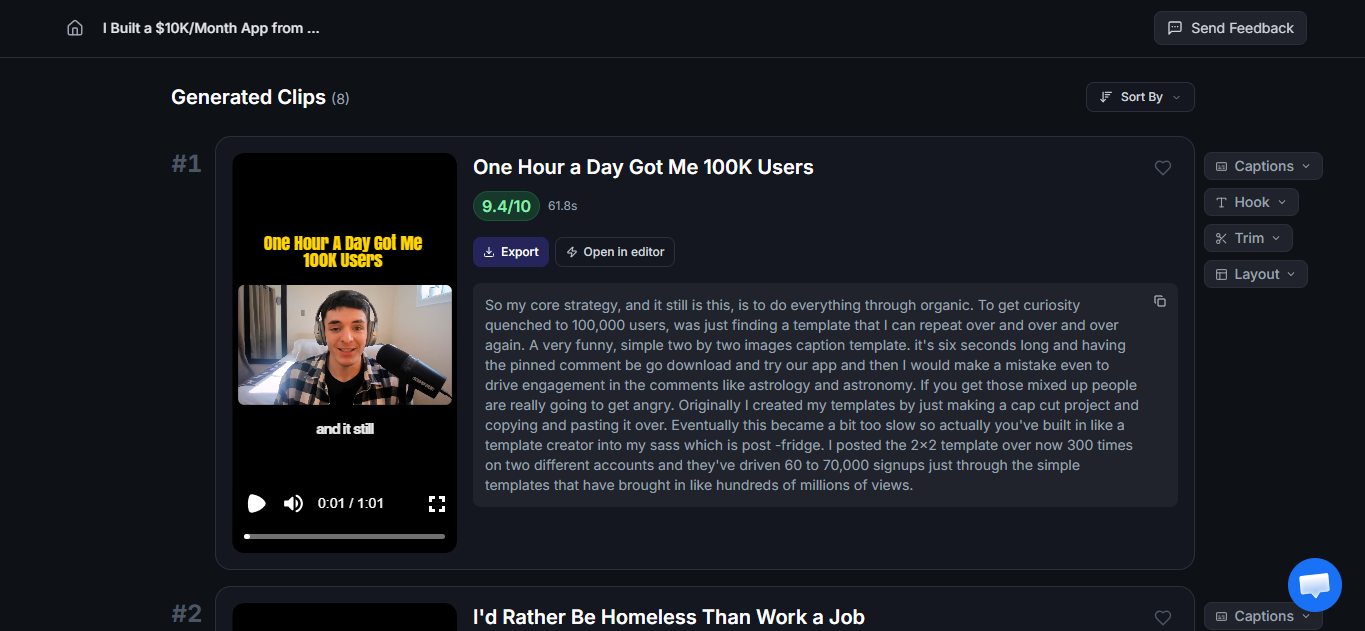Open the Hook dropdown for clip #1
The height and width of the screenshot is (631, 1365).
click(x=1251, y=202)
